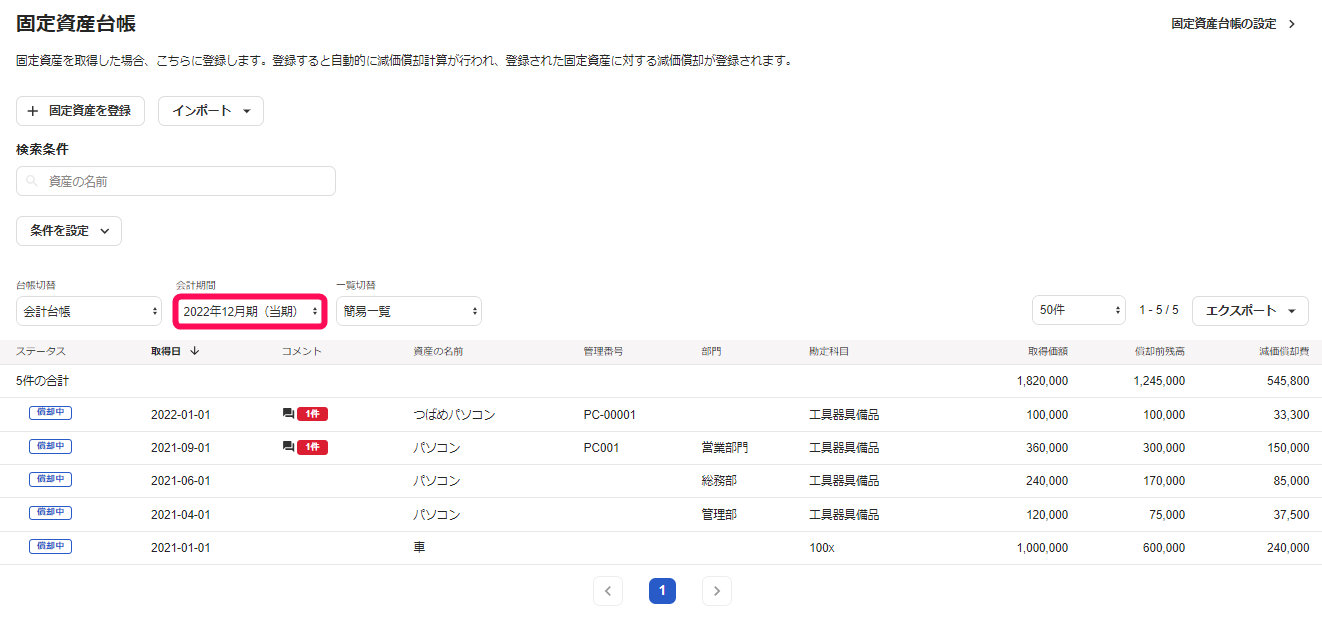Click the 固定資産を登録 button

click(x=80, y=111)
